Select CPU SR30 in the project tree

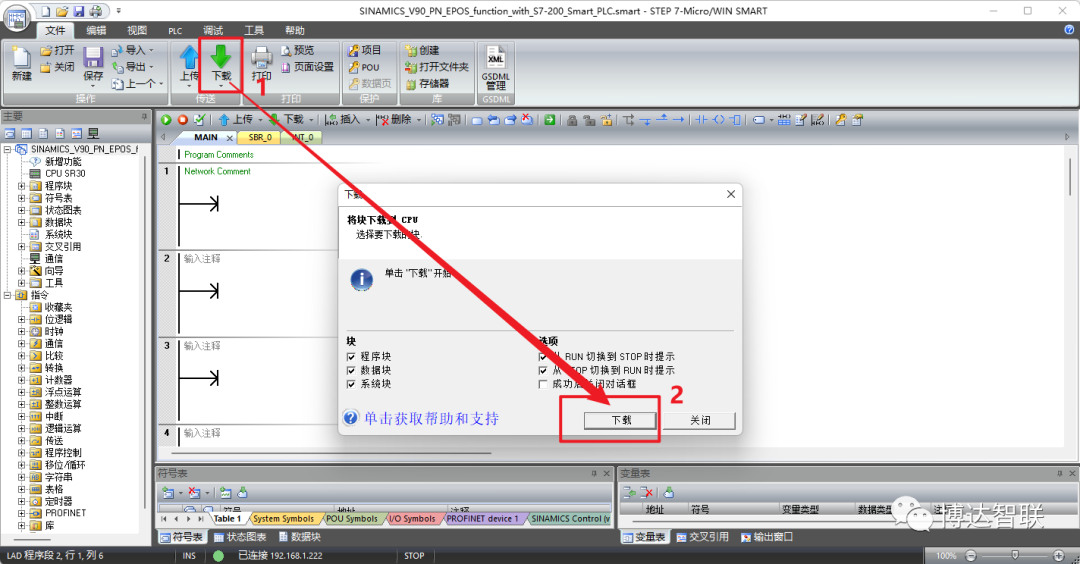65,174
